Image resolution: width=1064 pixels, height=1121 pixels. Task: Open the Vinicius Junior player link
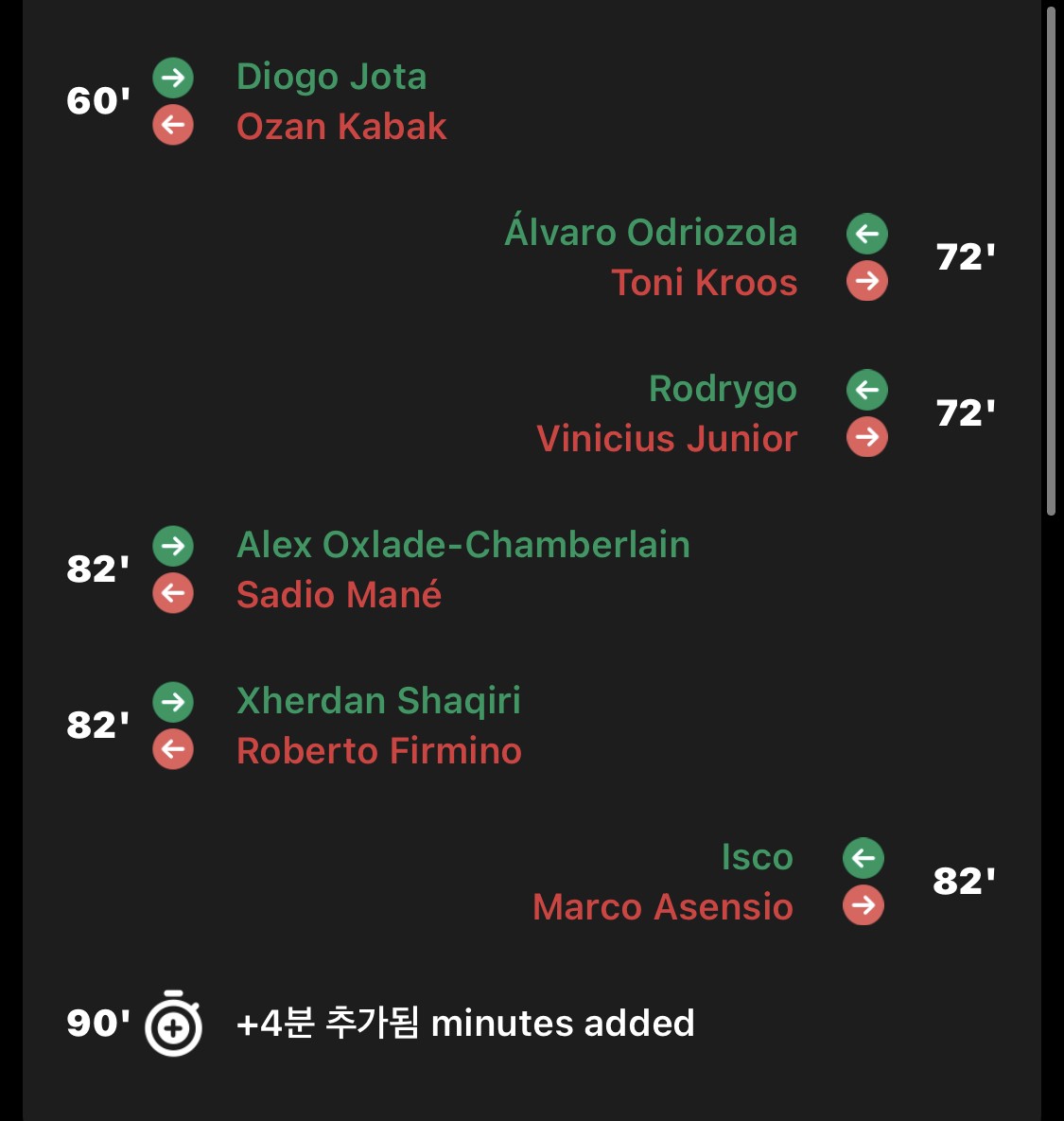click(667, 438)
